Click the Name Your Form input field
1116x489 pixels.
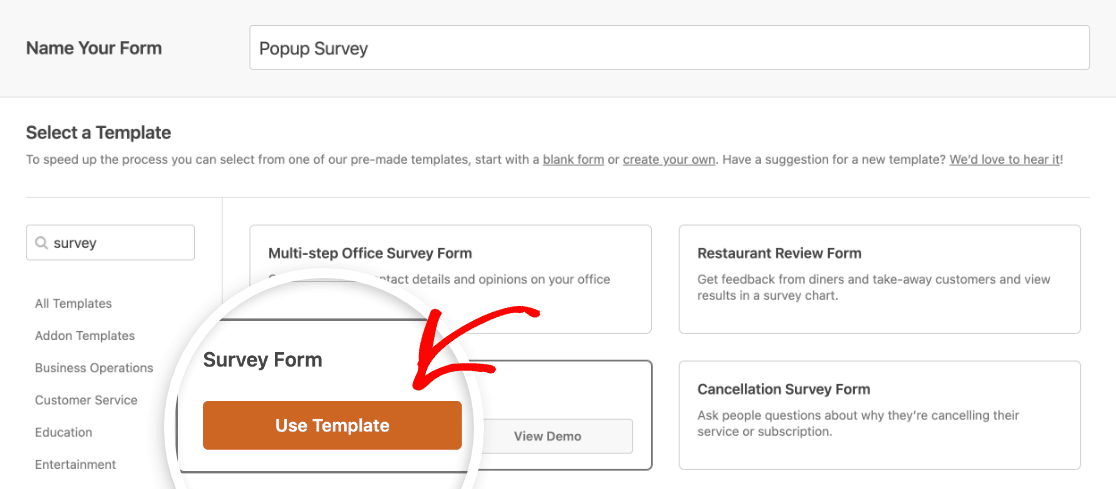pyautogui.click(x=669, y=48)
